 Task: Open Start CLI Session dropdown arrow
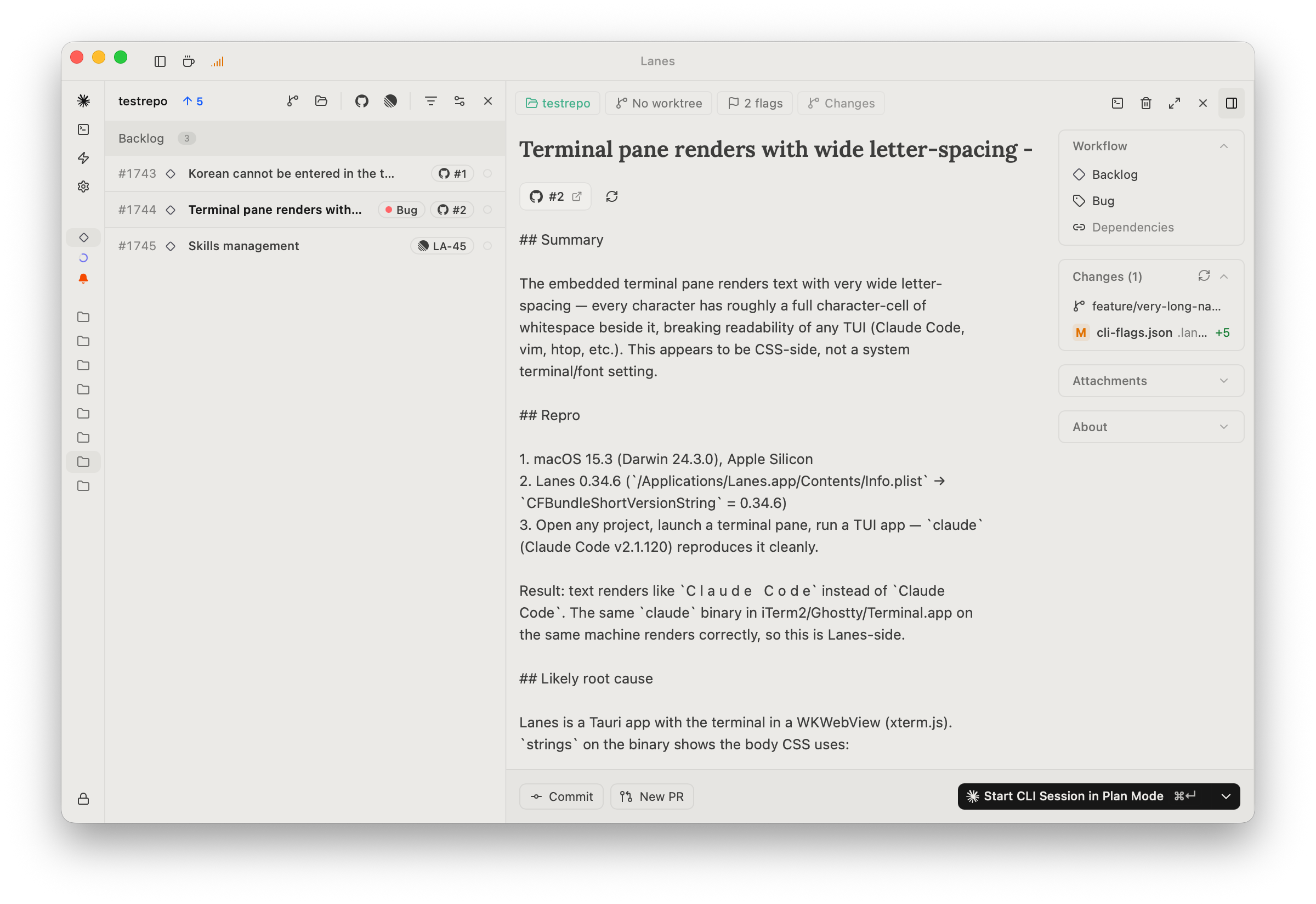tap(1226, 796)
